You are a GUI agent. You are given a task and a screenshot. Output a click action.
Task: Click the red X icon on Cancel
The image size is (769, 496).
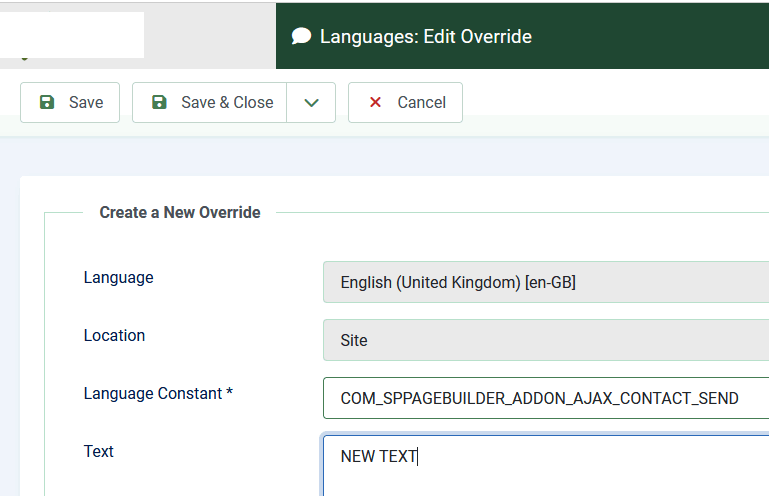(375, 102)
